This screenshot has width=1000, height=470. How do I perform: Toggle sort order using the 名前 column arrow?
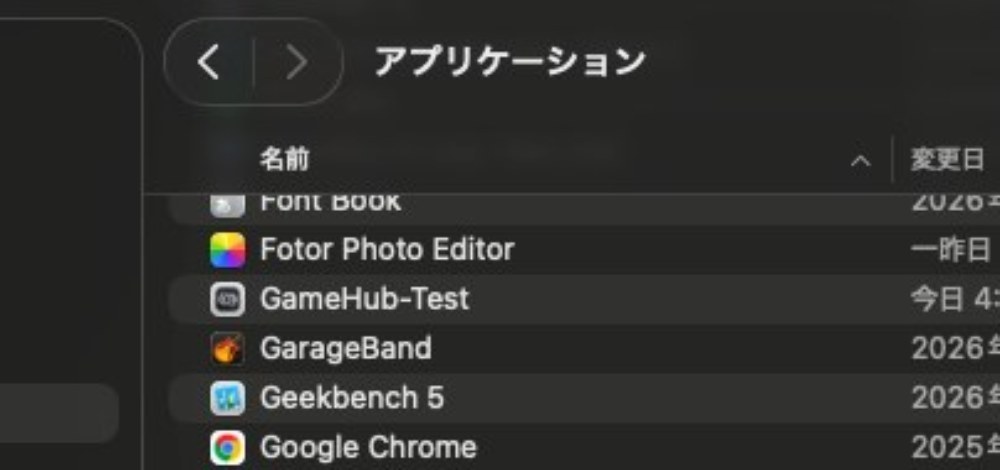click(x=860, y=161)
